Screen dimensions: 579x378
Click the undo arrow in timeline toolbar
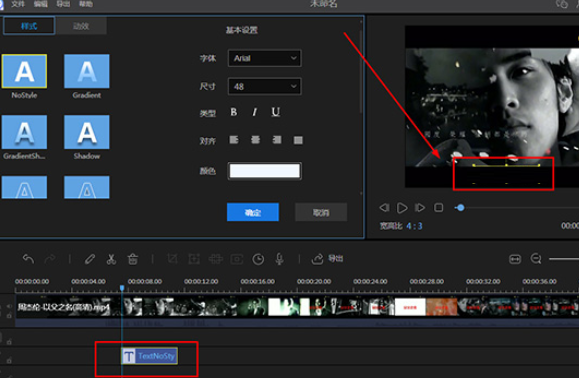point(28,259)
